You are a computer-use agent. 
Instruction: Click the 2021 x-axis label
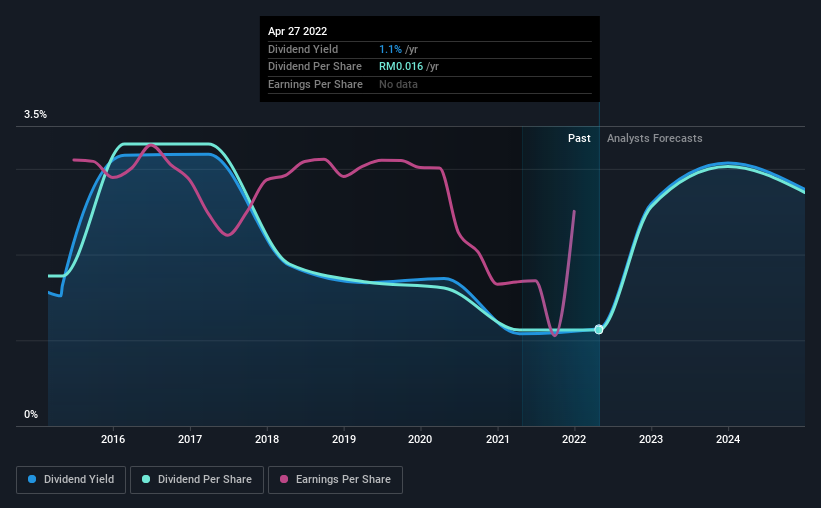(x=497, y=439)
